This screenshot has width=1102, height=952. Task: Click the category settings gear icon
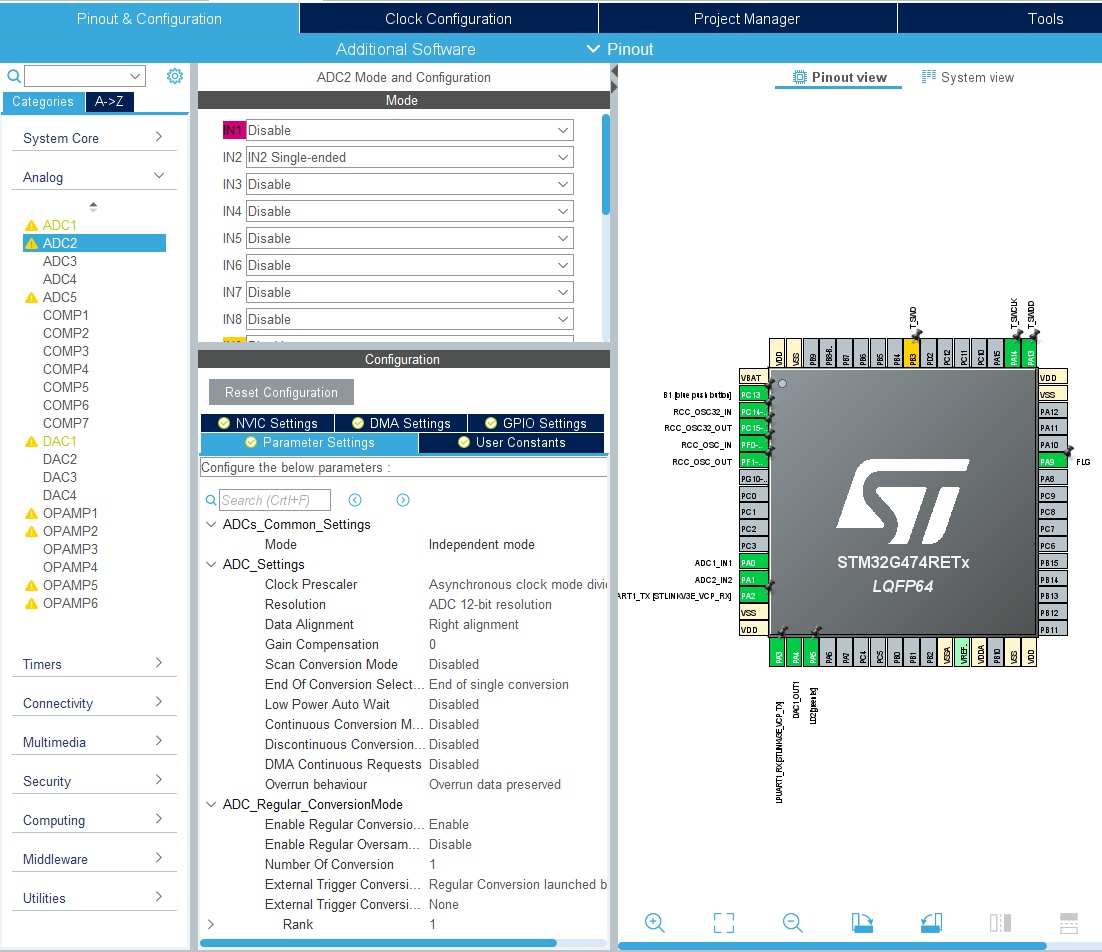click(x=174, y=76)
